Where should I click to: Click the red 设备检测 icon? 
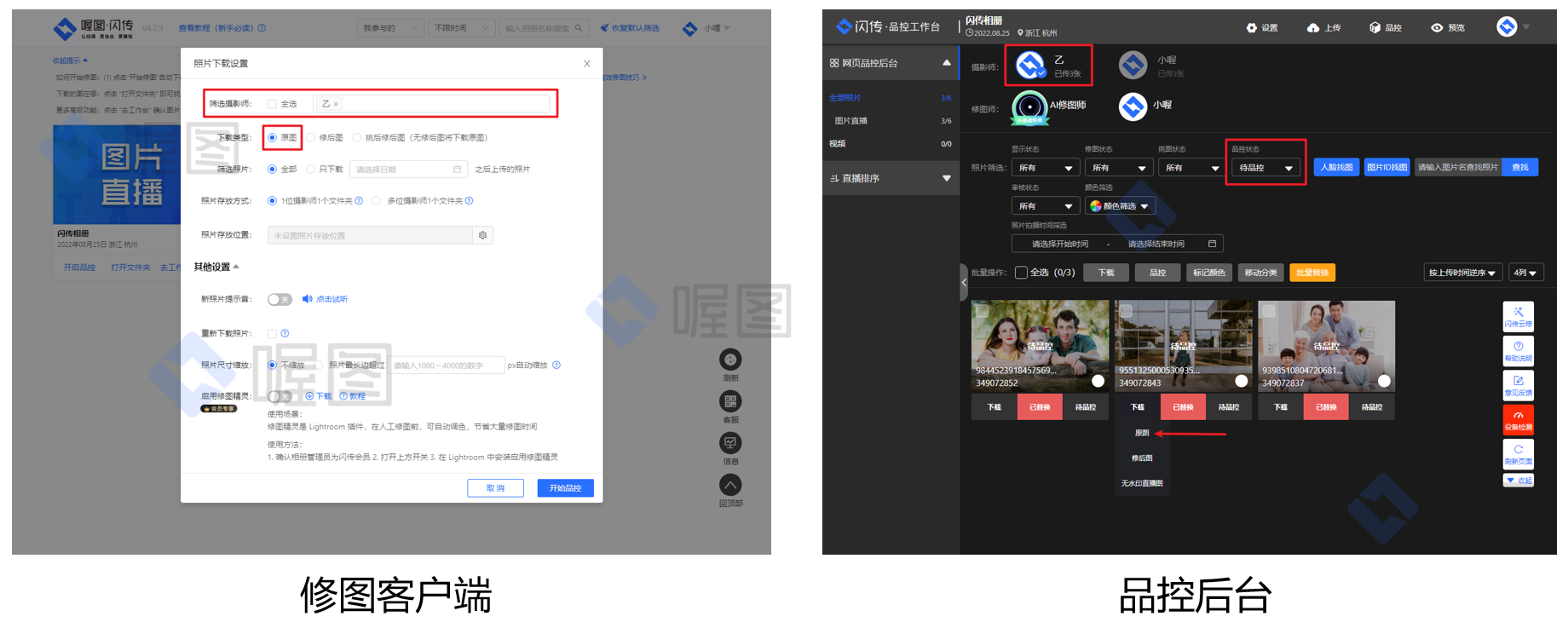point(1518,419)
